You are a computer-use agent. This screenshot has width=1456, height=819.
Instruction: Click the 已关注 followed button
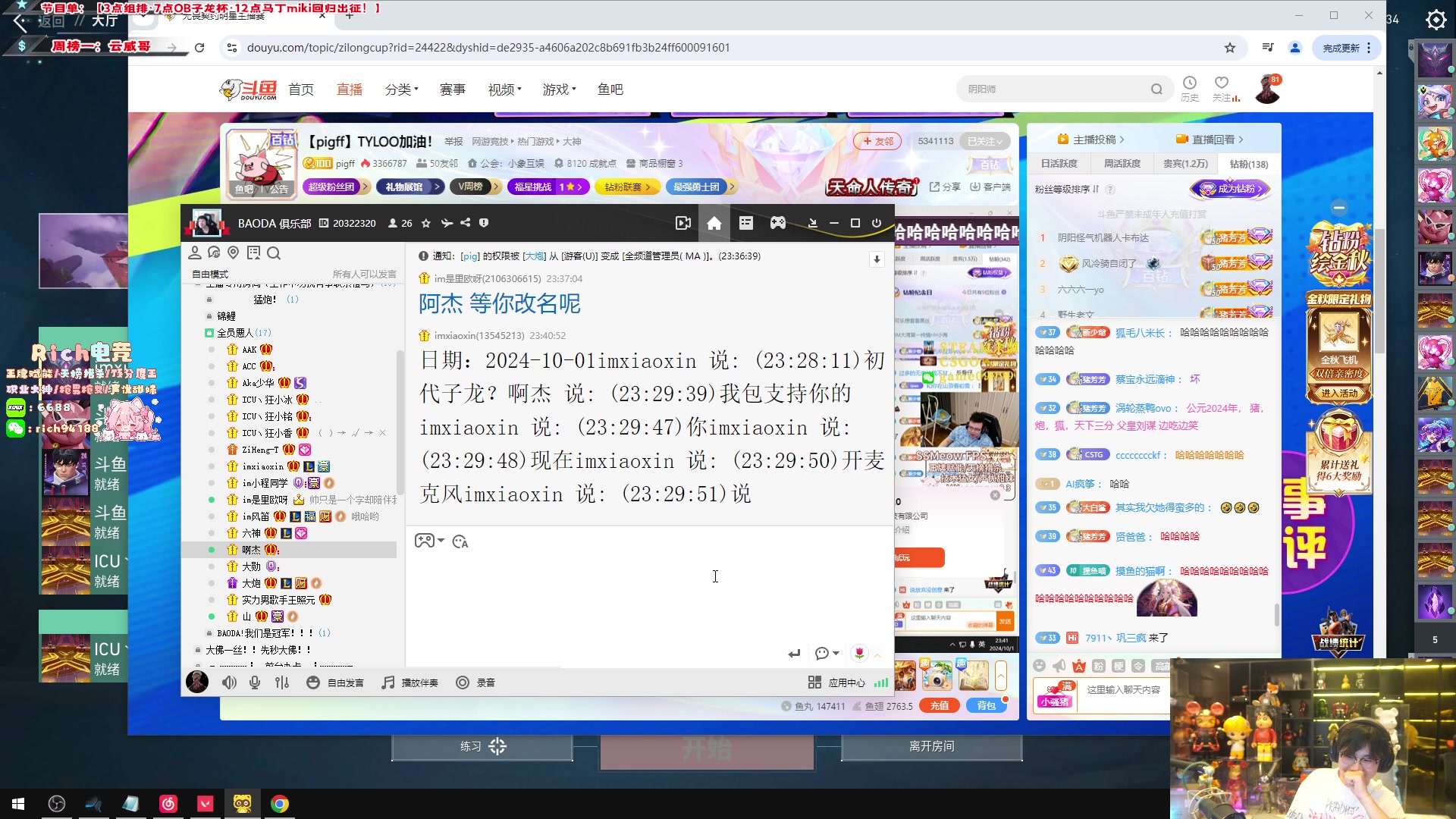pos(984,141)
